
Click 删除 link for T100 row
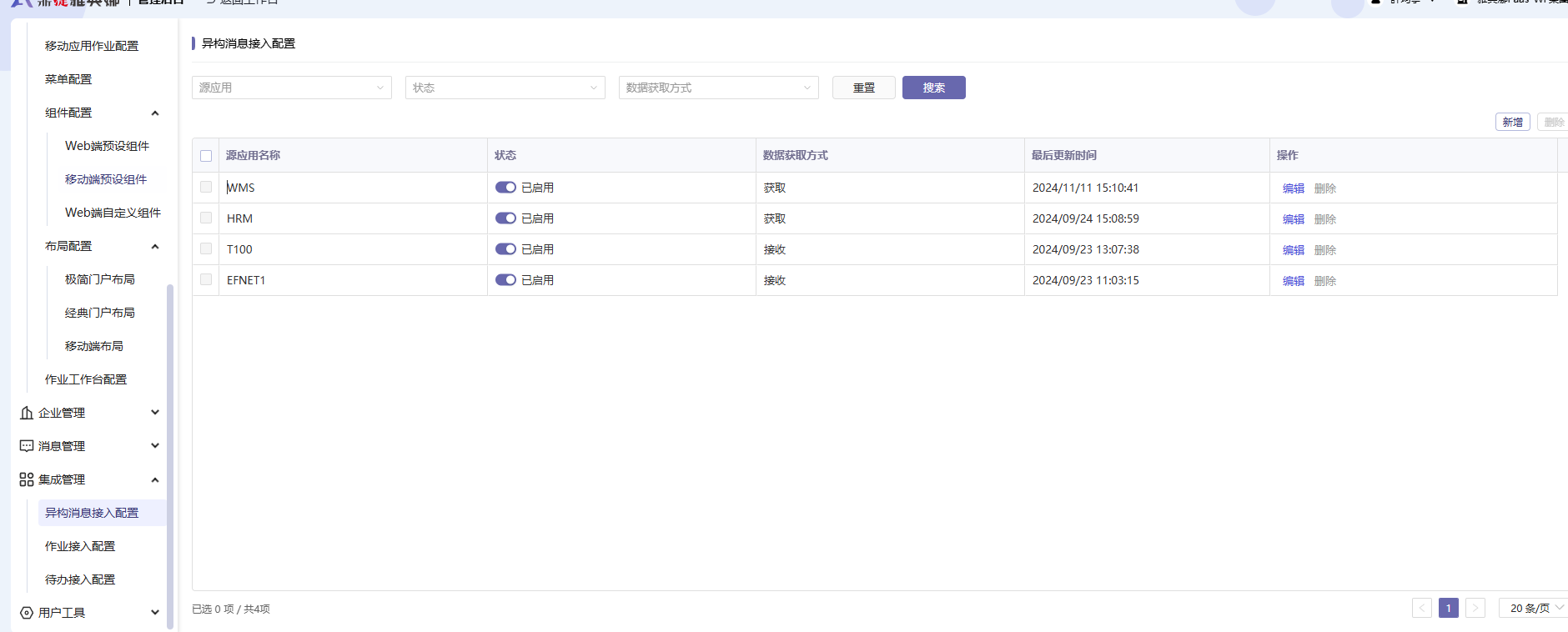(x=1325, y=250)
